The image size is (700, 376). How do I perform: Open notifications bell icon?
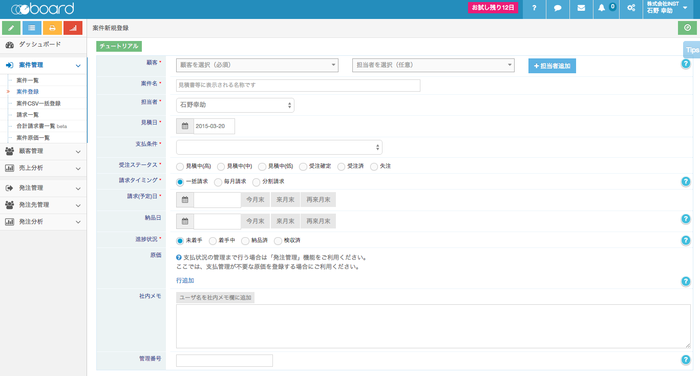point(602,8)
